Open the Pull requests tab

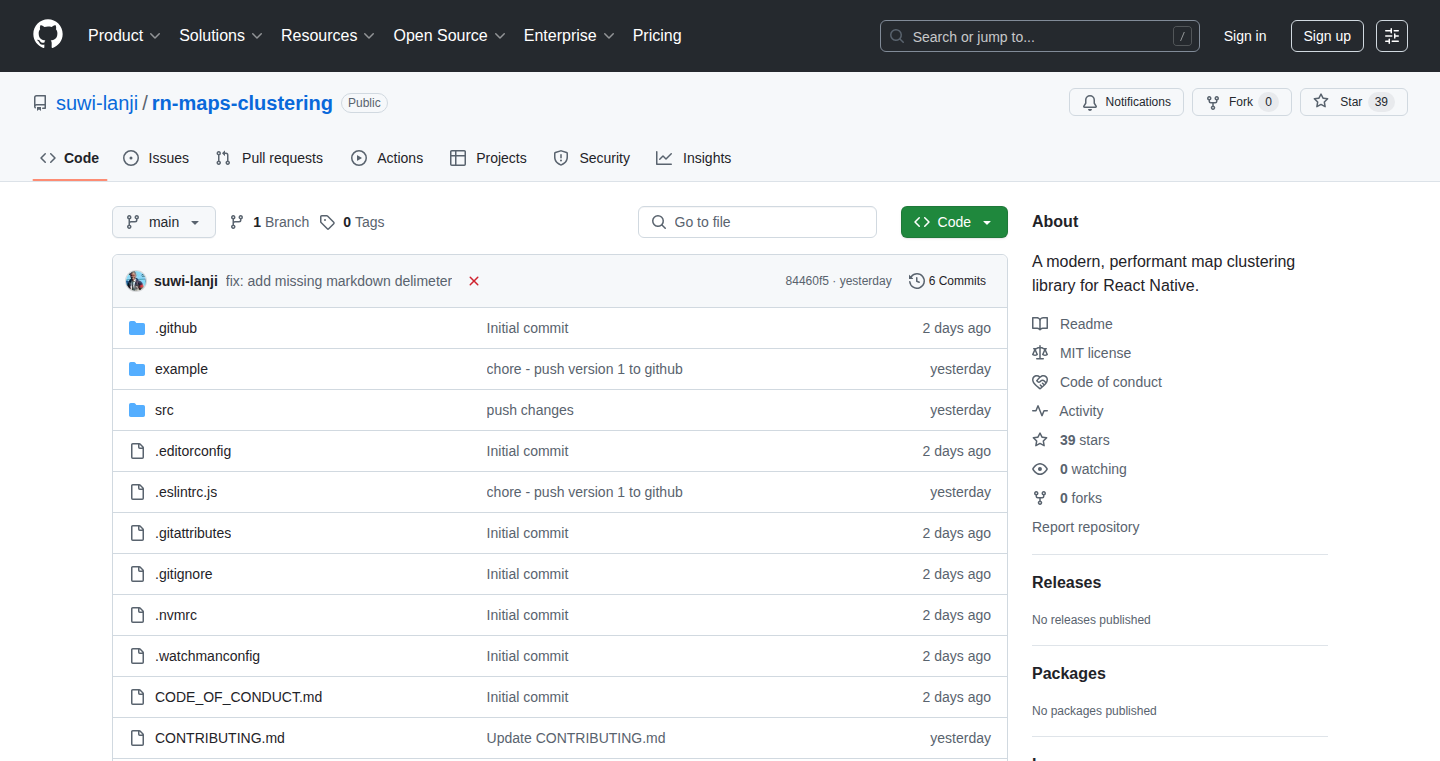pos(270,158)
